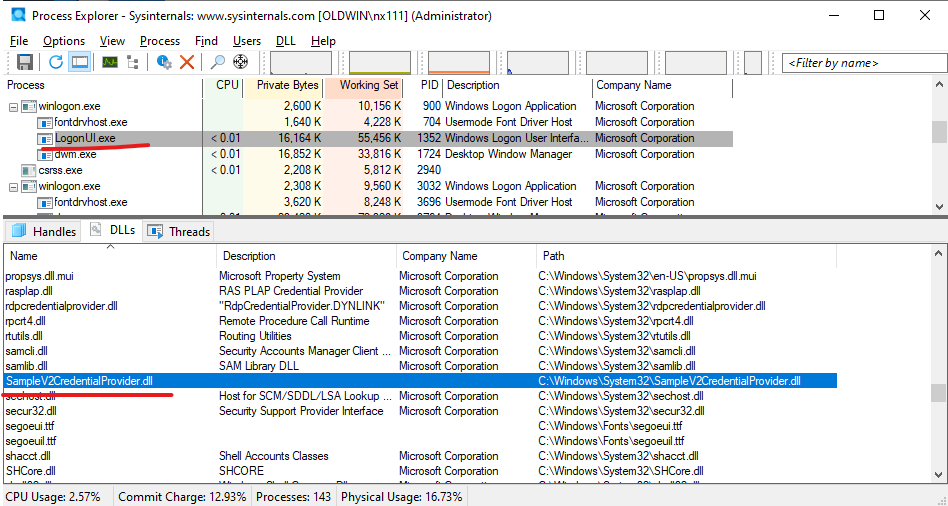This screenshot has height=506, width=948.
Task: Toggle the Show Lower Pane toolbar button
Action: point(80,62)
